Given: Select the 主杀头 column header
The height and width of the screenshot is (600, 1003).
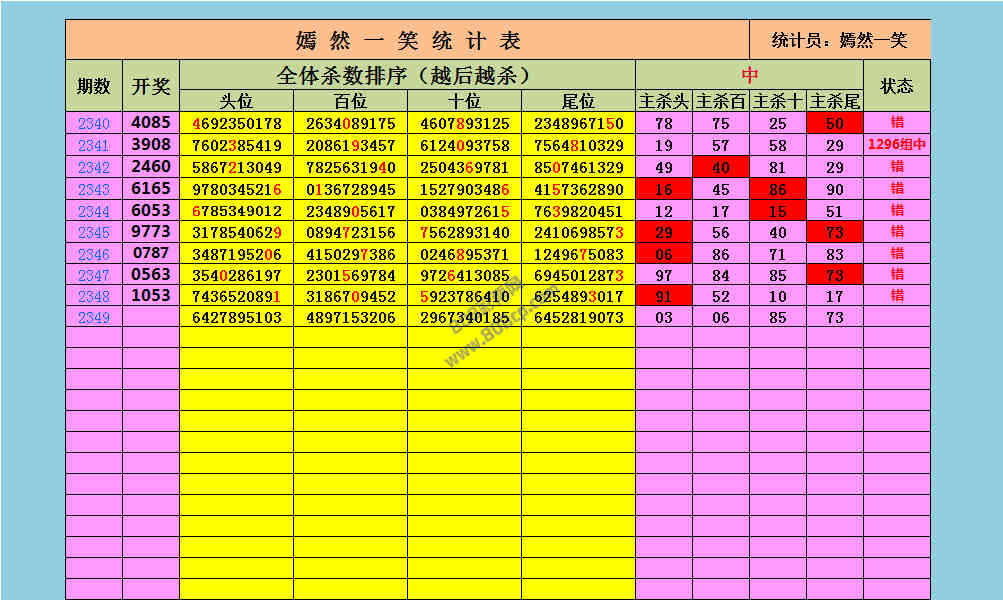Looking at the screenshot, I should click(664, 101).
